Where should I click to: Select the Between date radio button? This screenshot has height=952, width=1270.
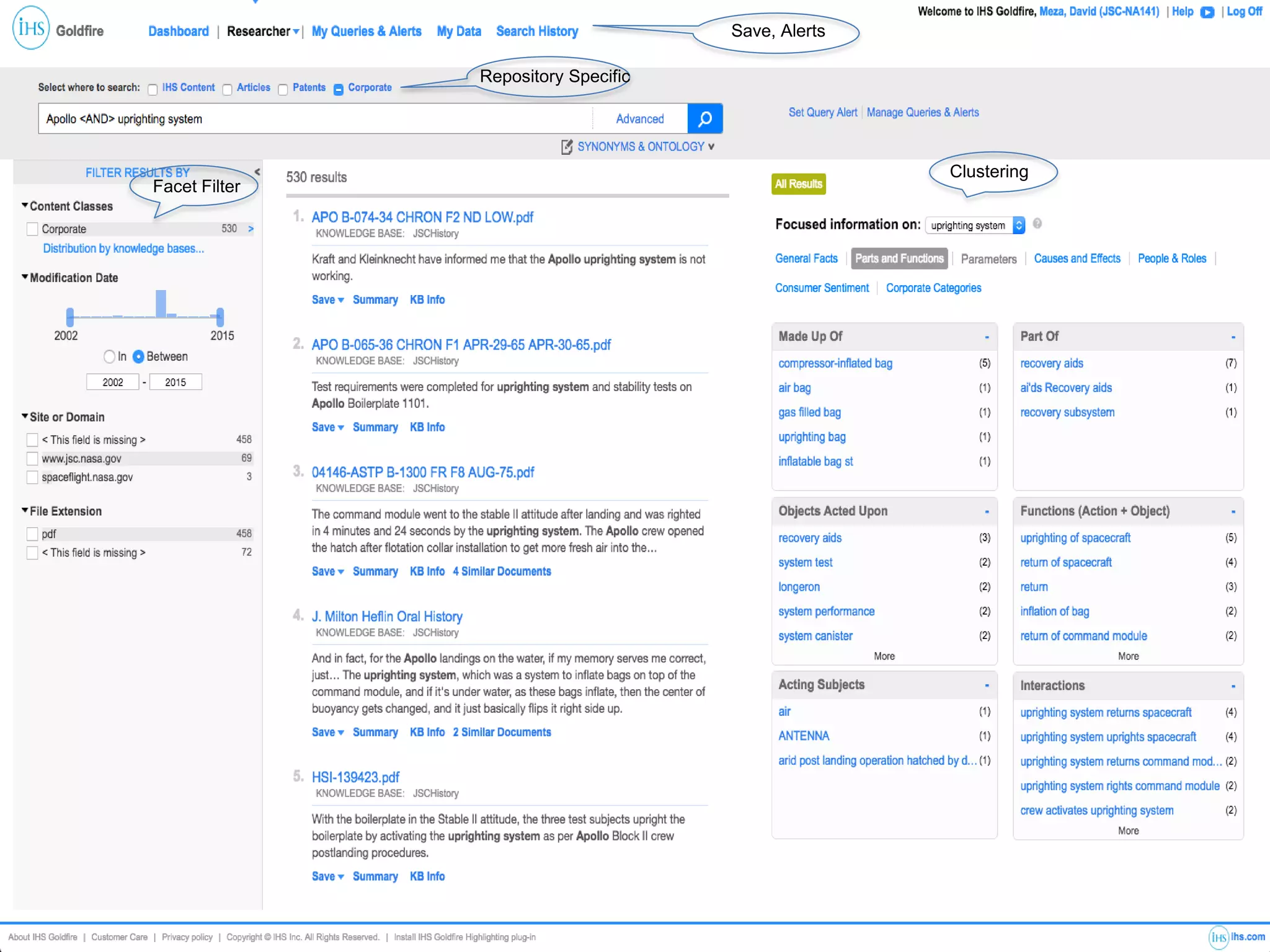(x=138, y=356)
